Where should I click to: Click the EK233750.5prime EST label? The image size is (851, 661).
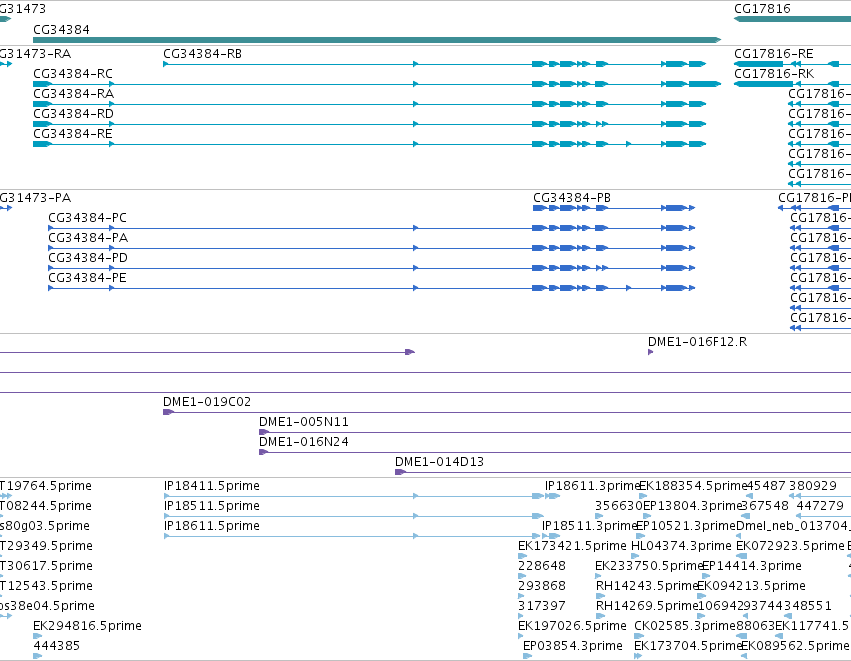(649, 567)
